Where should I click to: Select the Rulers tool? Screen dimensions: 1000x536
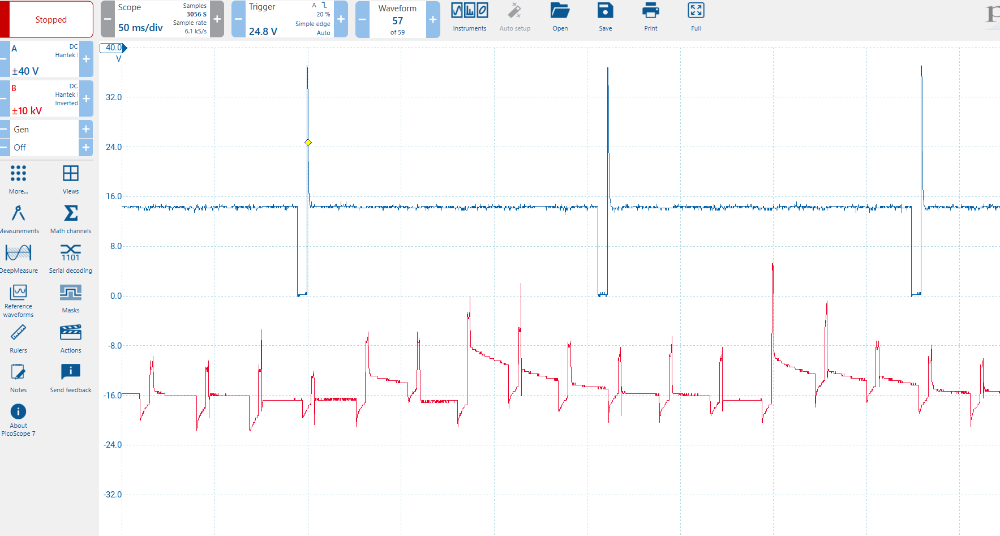click(x=18, y=337)
